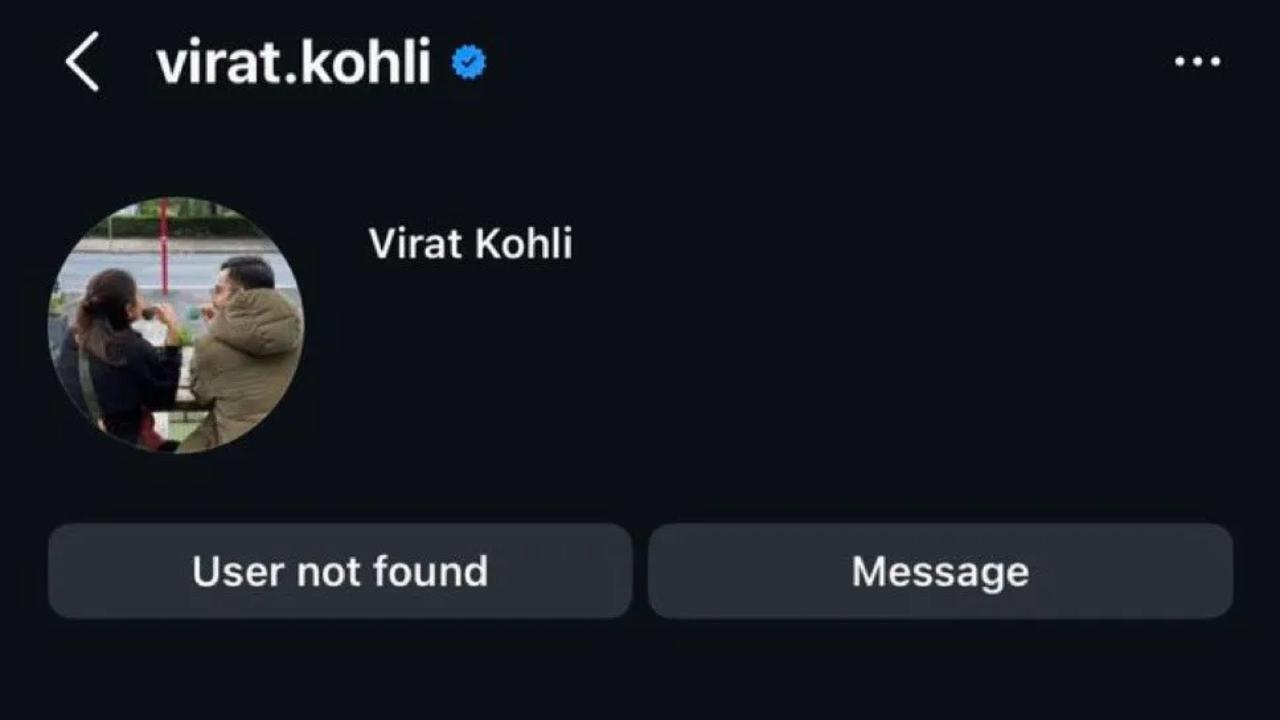Tap the username text in the header
Image resolution: width=1280 pixels, height=720 pixels.
coord(293,62)
